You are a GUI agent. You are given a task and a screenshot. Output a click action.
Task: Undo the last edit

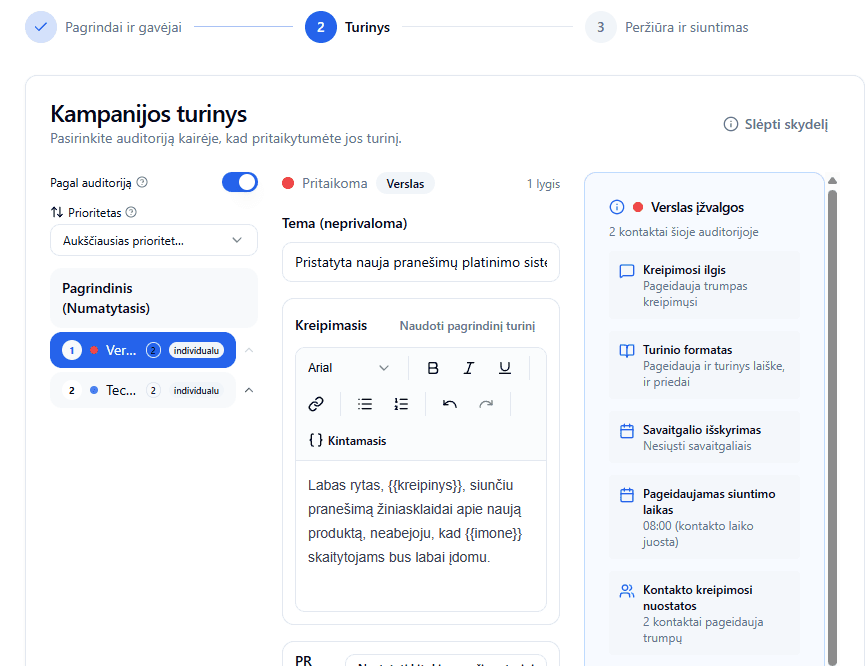pos(450,404)
